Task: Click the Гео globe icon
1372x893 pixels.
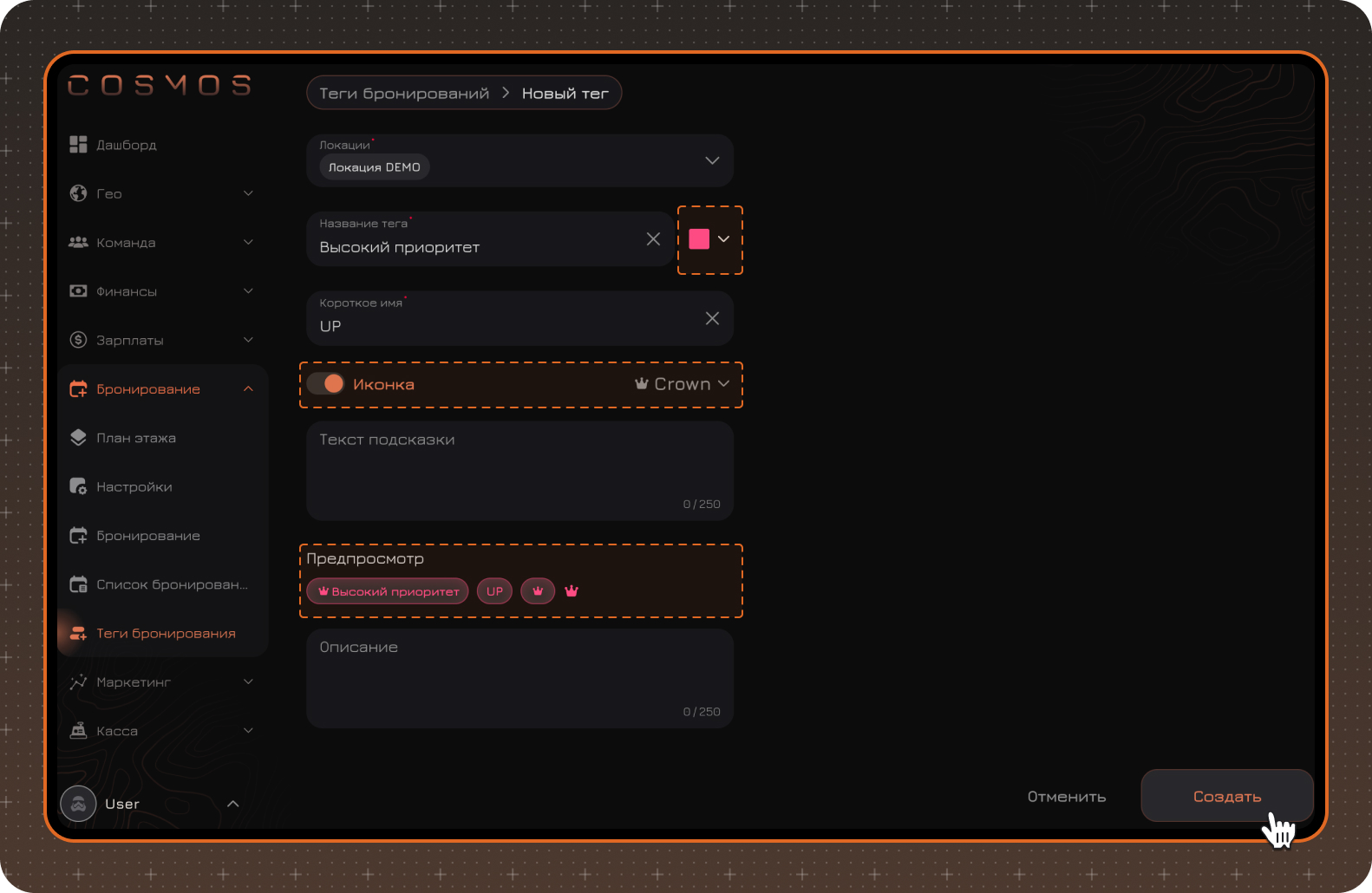Action: [78, 193]
